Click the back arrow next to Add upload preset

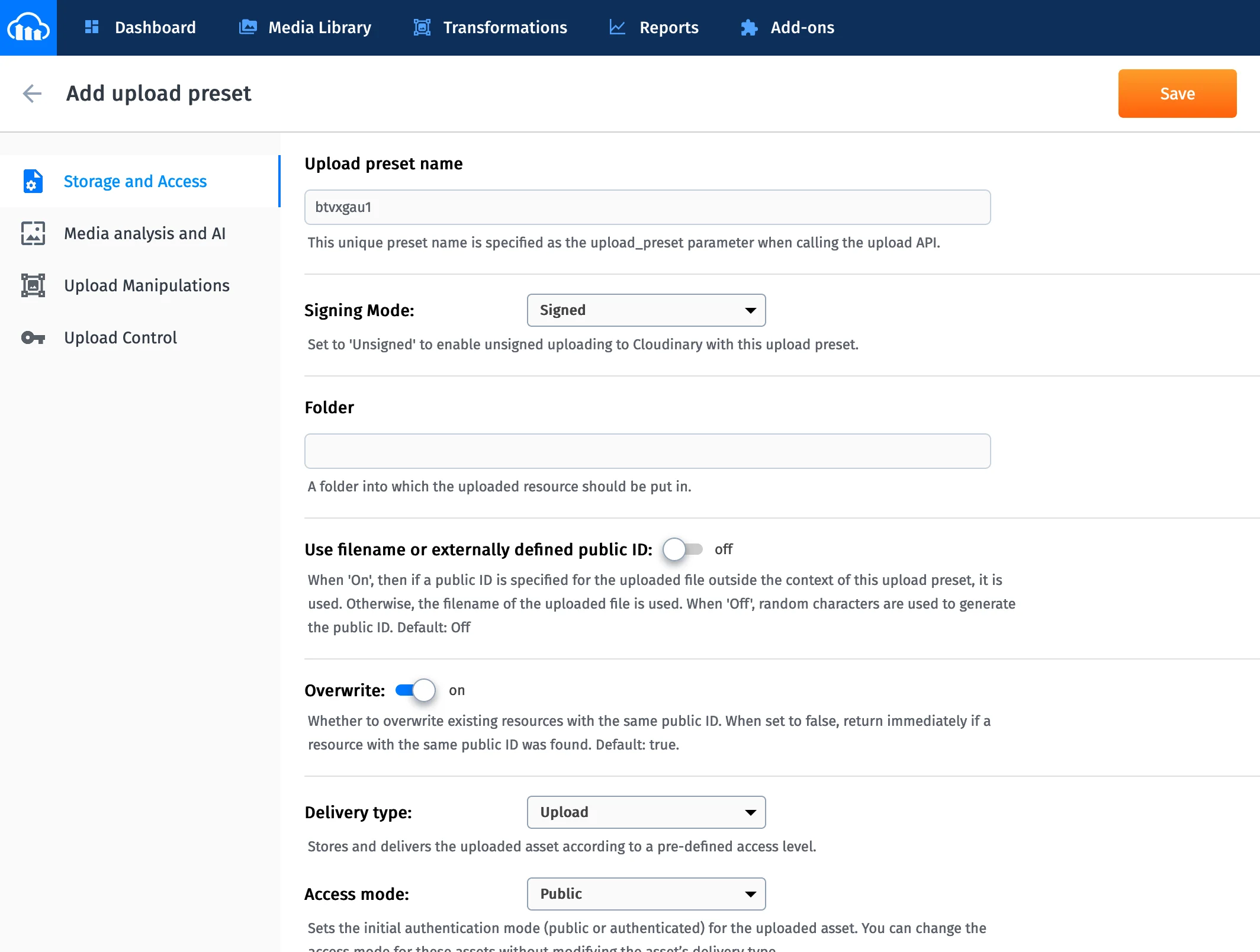pyautogui.click(x=33, y=94)
